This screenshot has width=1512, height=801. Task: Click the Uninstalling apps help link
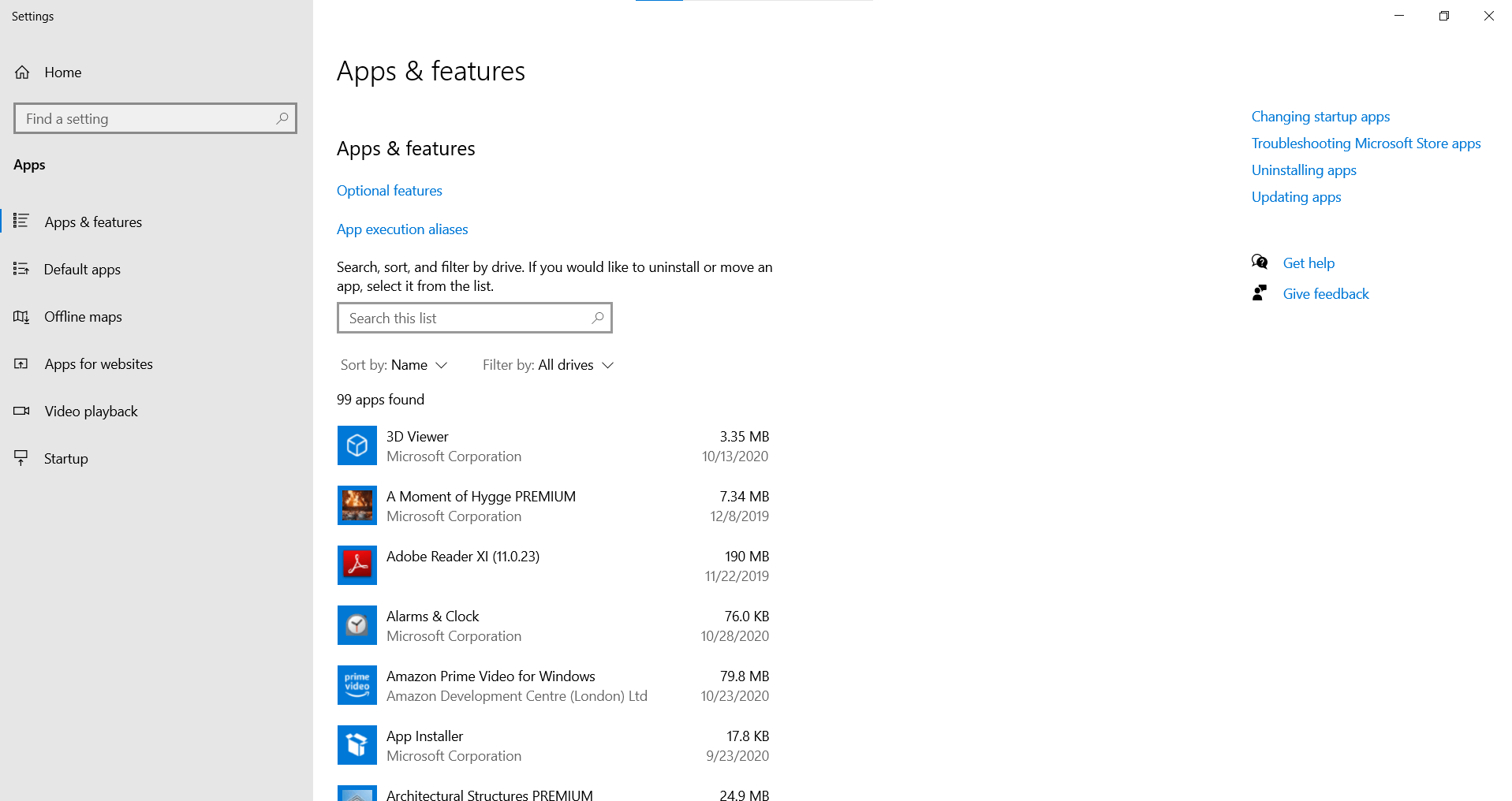(x=1303, y=170)
